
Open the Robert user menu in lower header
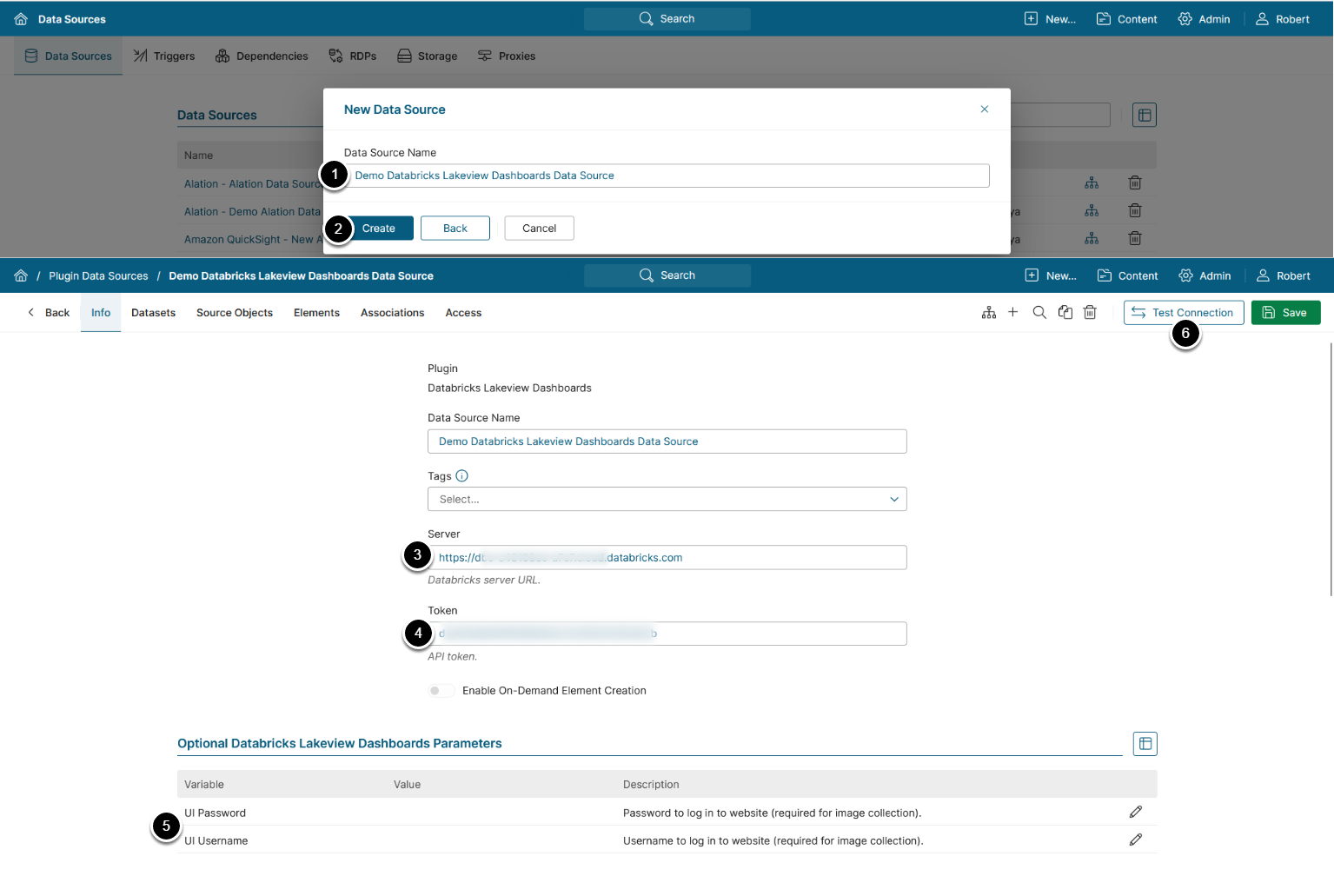(1283, 275)
